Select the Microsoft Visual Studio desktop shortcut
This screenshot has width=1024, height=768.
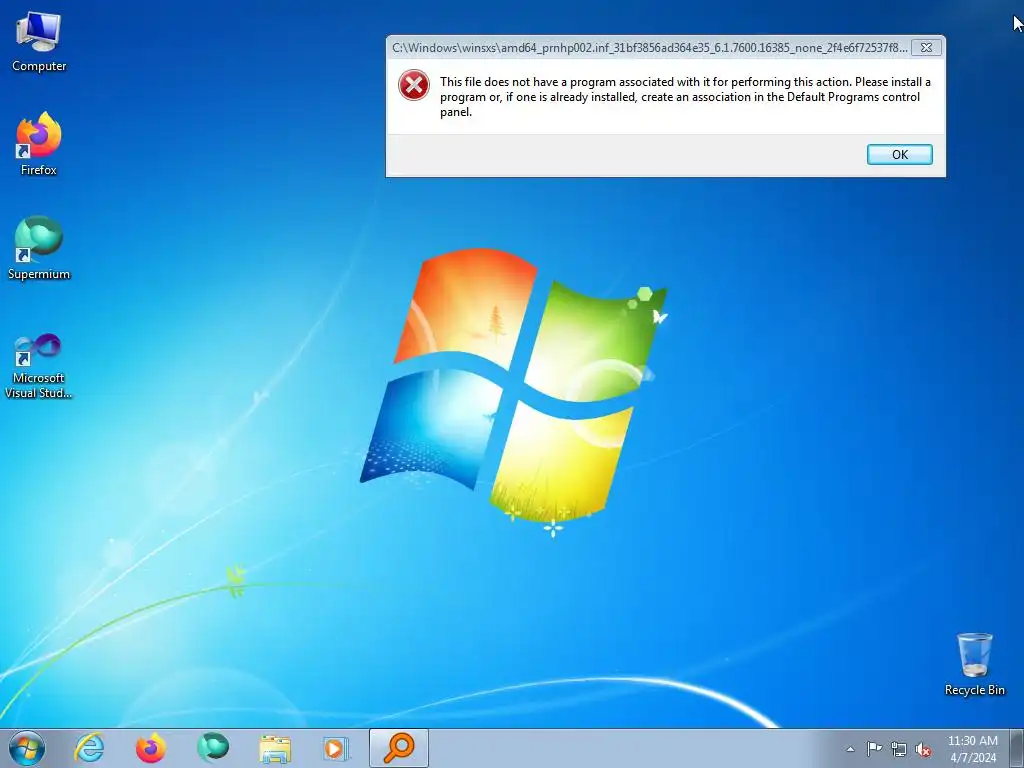pyautogui.click(x=39, y=366)
